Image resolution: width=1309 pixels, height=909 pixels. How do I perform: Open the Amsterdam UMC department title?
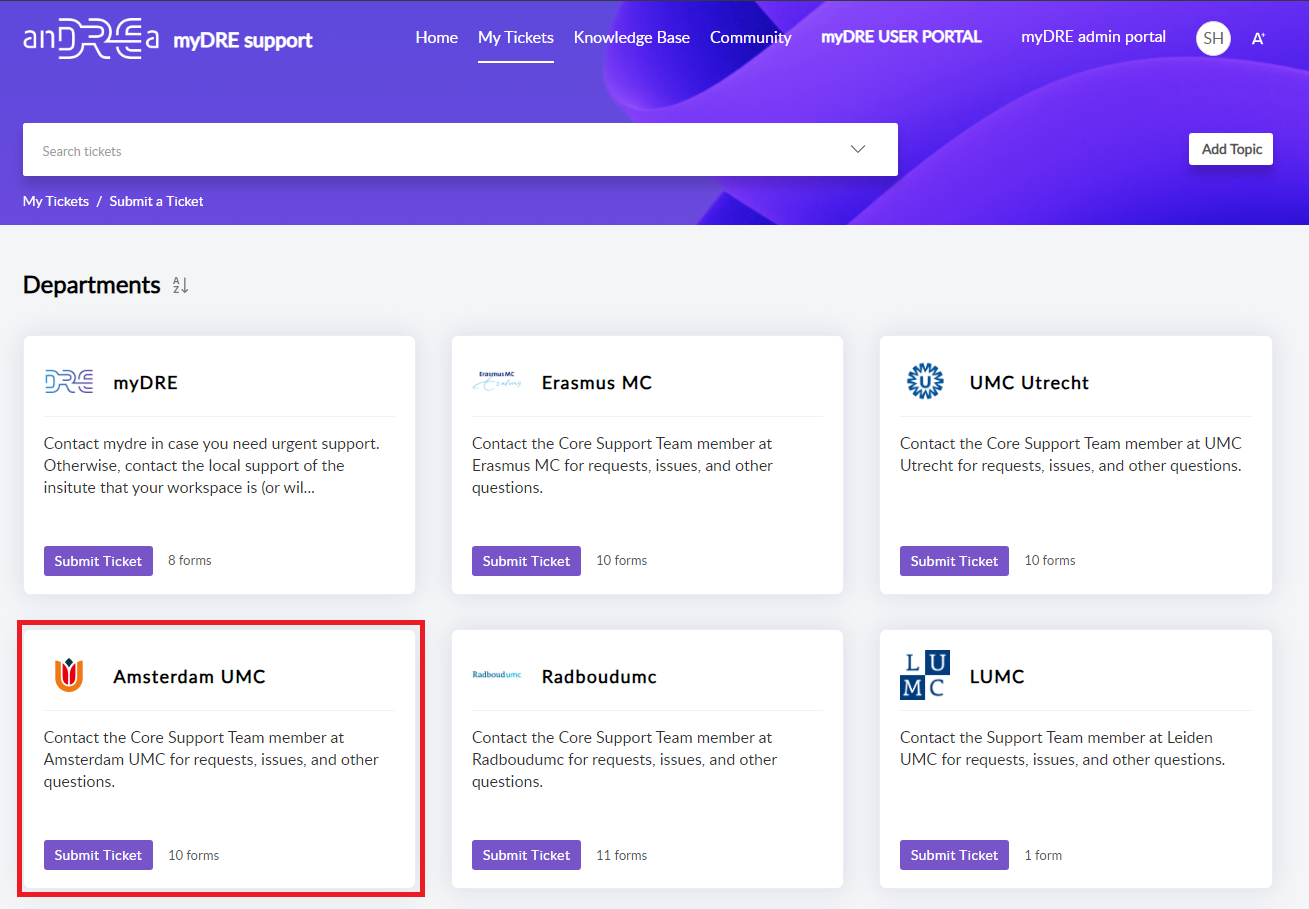(x=189, y=676)
